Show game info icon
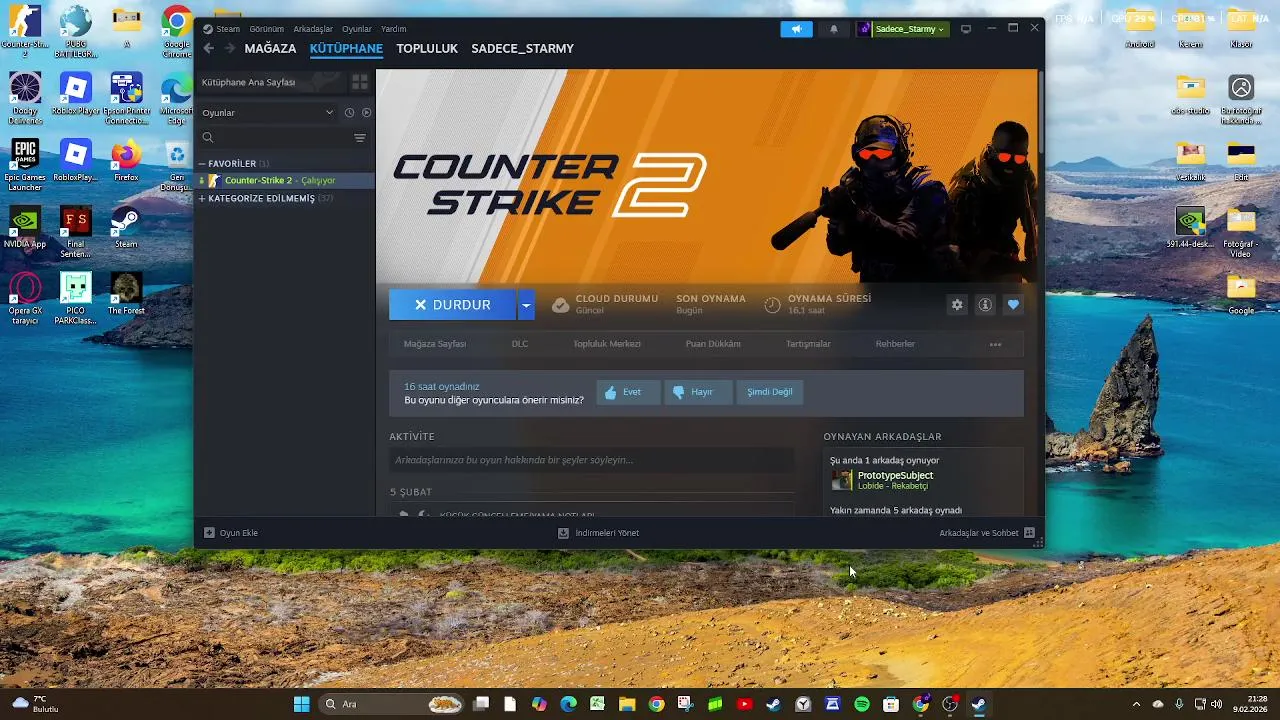The width and height of the screenshot is (1280, 720). (985, 305)
